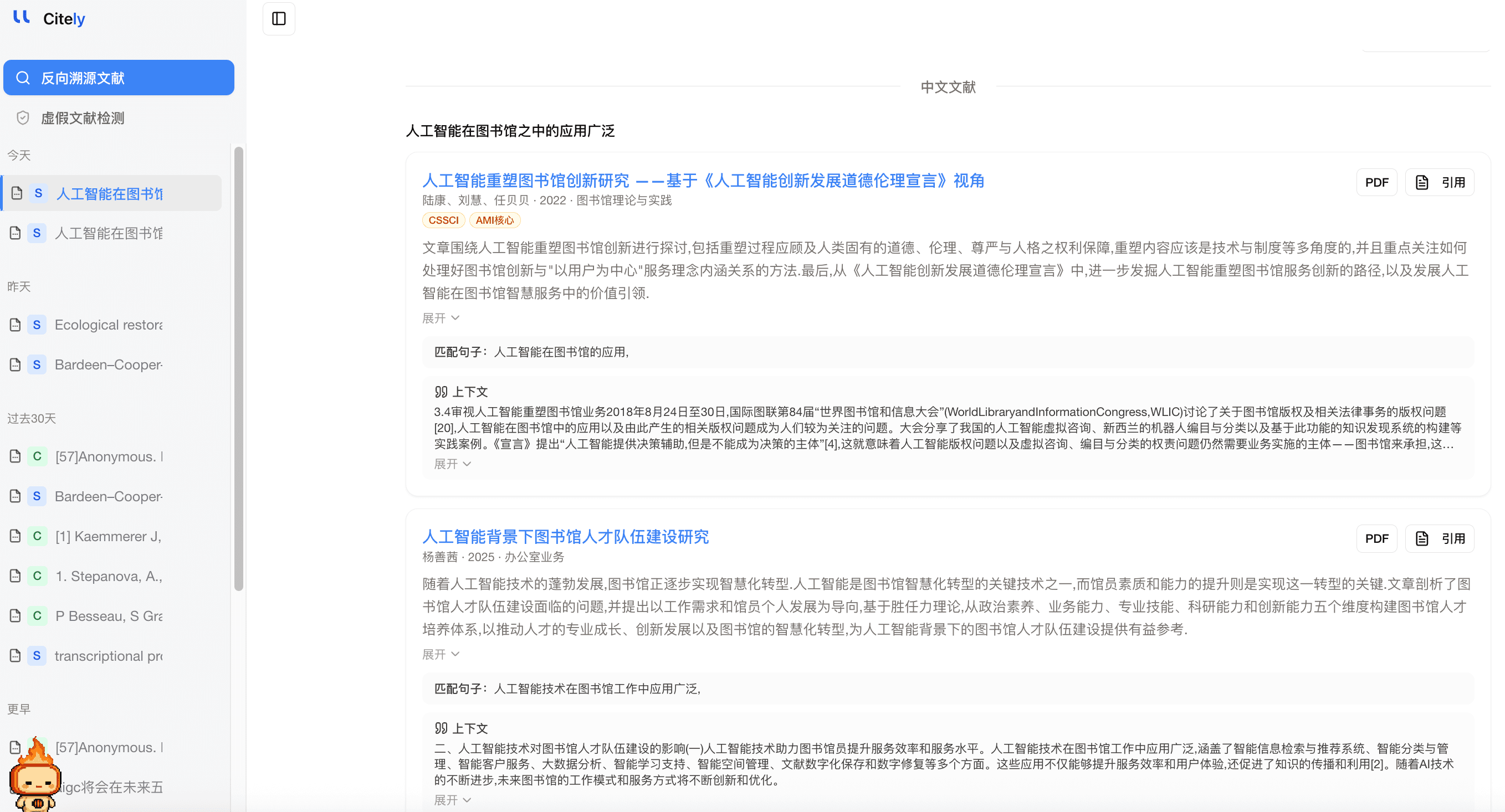Expand the first article abstract with 展开
Image resolution: width=1505 pixels, height=812 pixels.
(441, 318)
